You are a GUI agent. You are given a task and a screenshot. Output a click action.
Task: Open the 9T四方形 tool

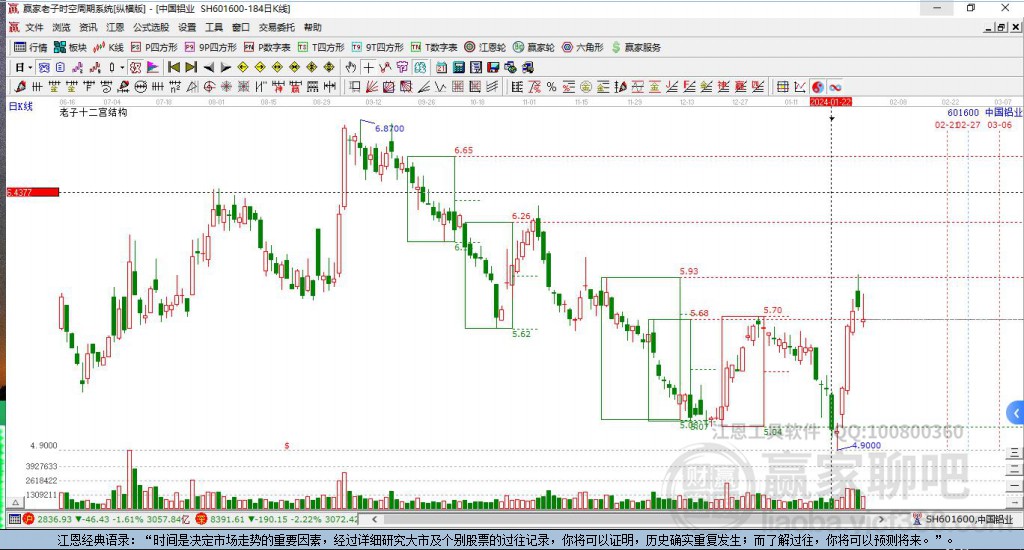pos(377,47)
